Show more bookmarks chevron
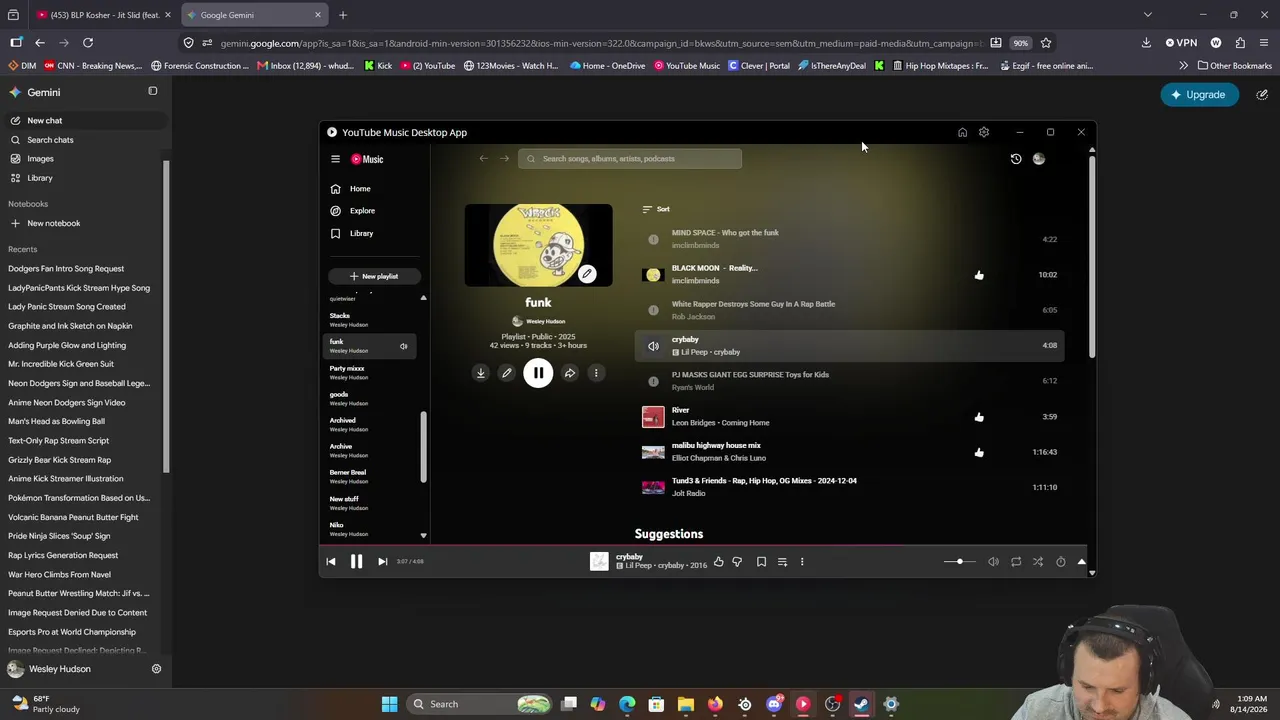The height and width of the screenshot is (720, 1280). coord(1184,66)
